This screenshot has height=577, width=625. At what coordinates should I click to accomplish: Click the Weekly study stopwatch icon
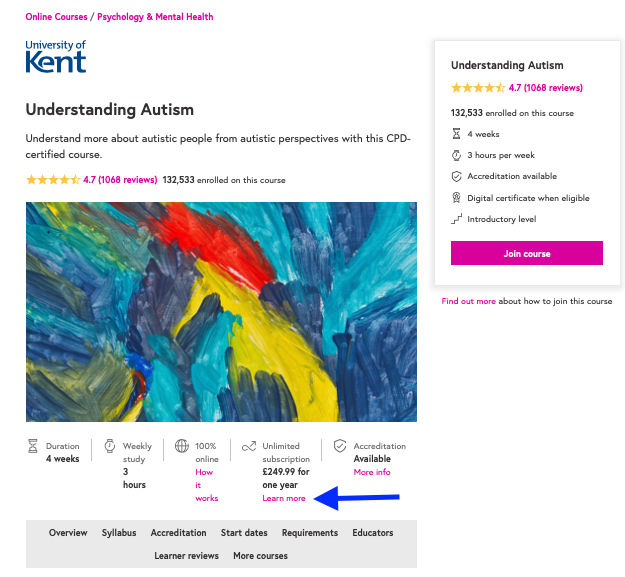(x=110, y=446)
